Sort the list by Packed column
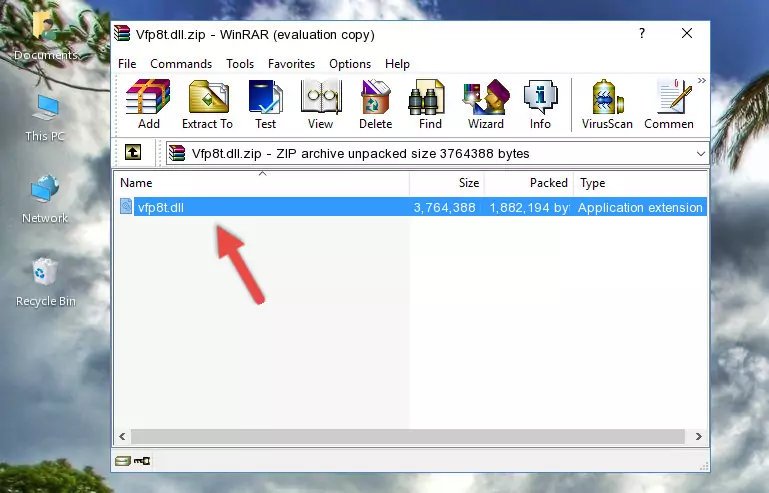Image resolution: width=769 pixels, height=493 pixels. (529, 183)
